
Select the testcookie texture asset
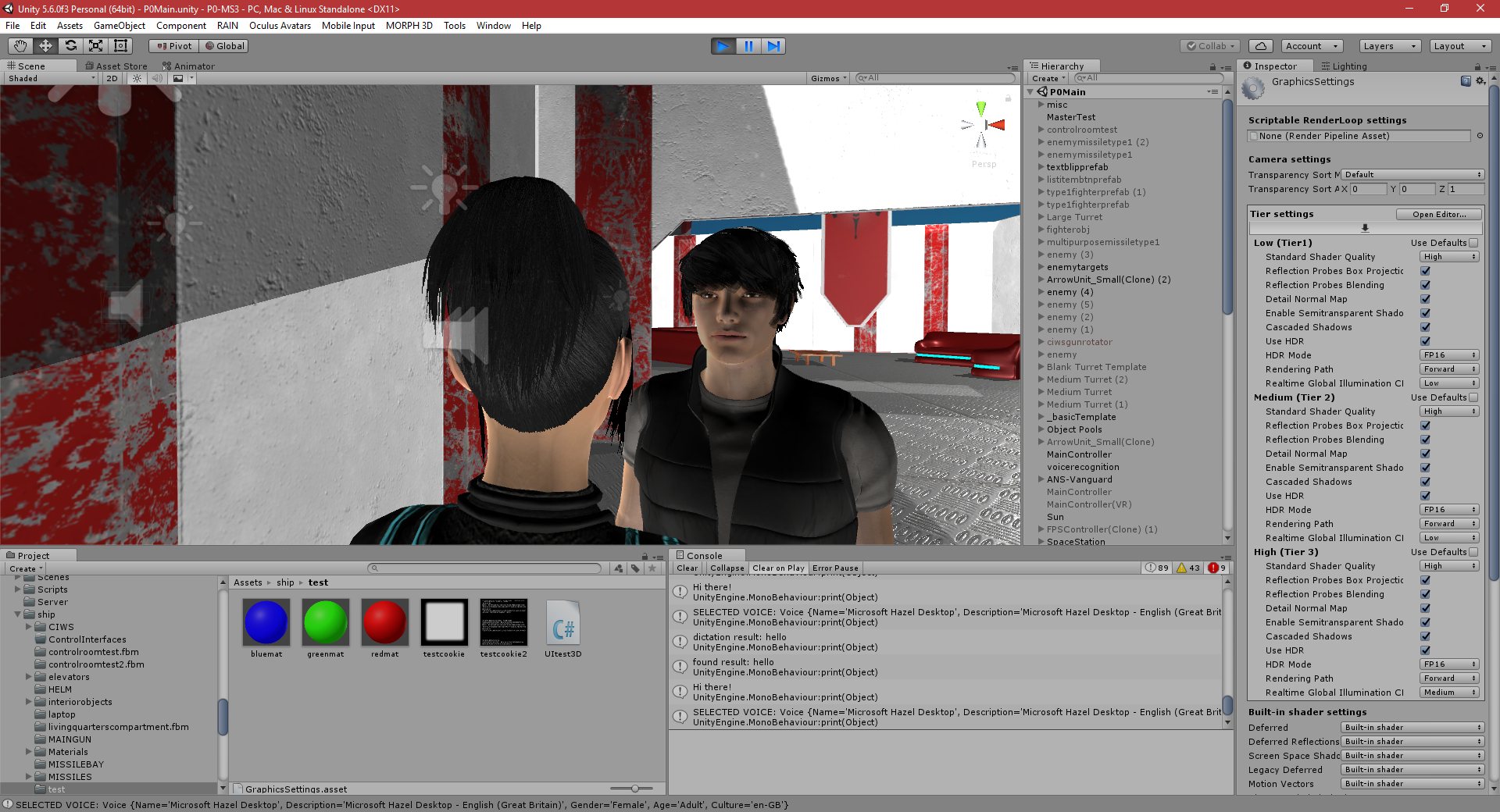pyautogui.click(x=444, y=622)
